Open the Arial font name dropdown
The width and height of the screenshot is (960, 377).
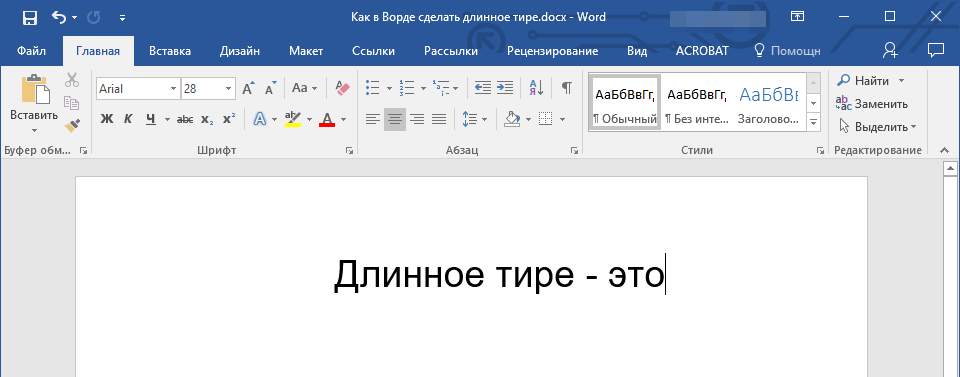(x=173, y=89)
